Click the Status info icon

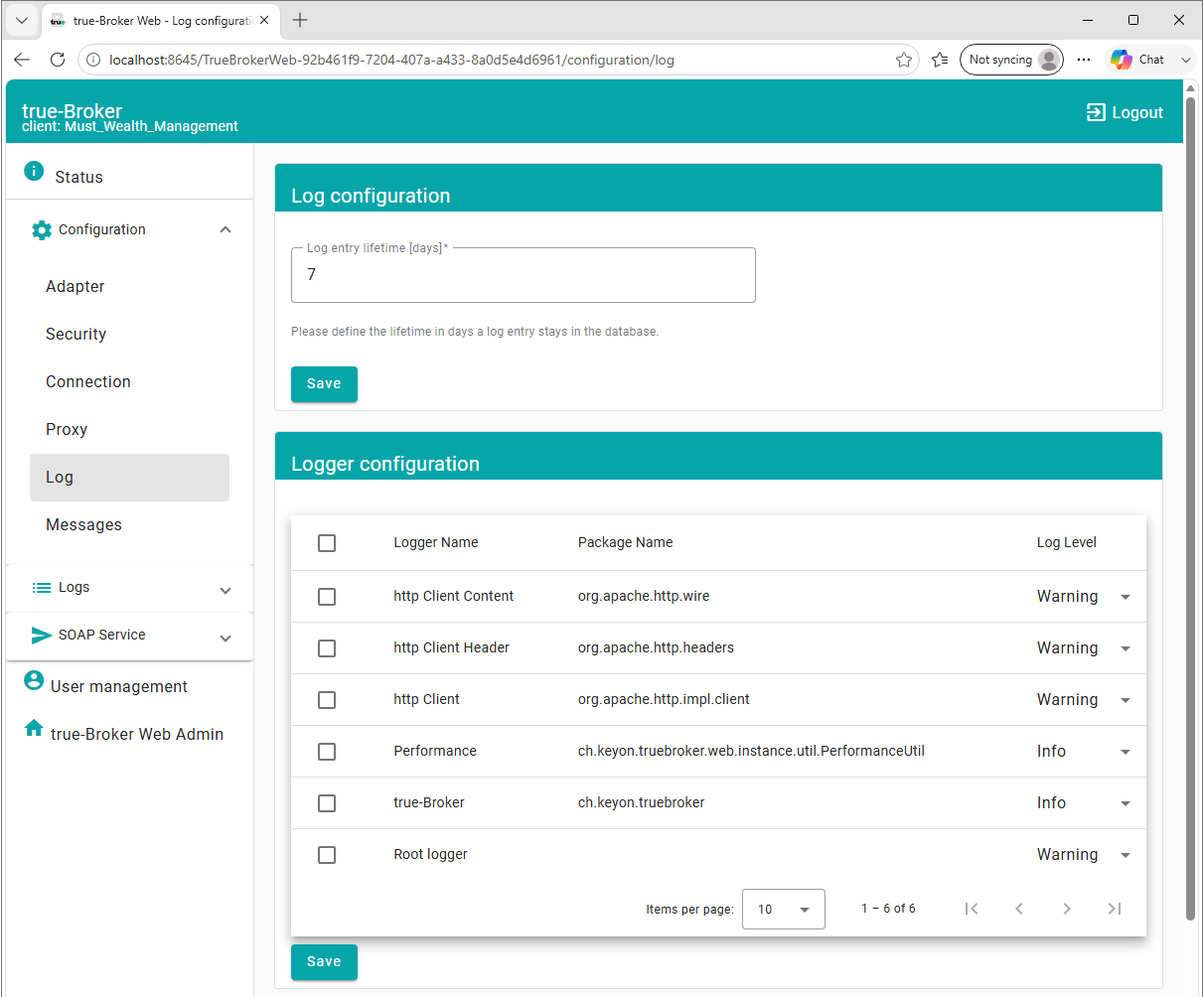(34, 171)
